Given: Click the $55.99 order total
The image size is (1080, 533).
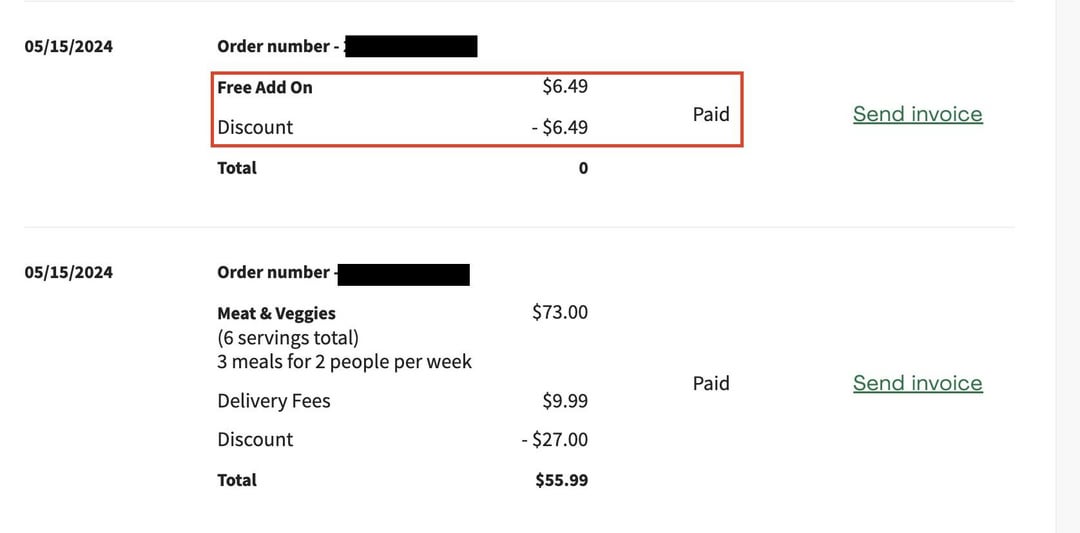Looking at the screenshot, I should coord(561,480).
